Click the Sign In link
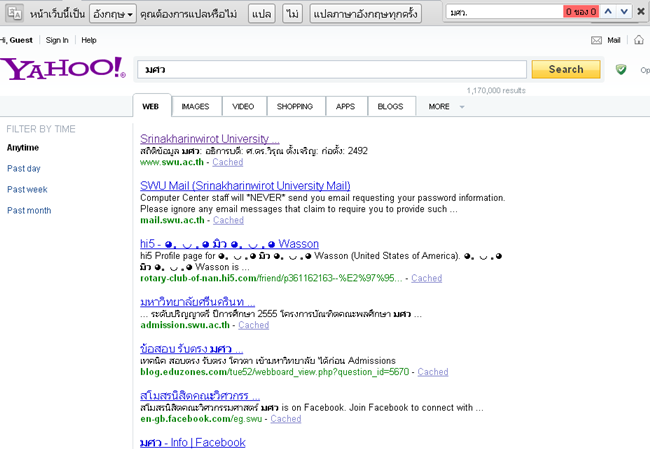 coord(57,40)
